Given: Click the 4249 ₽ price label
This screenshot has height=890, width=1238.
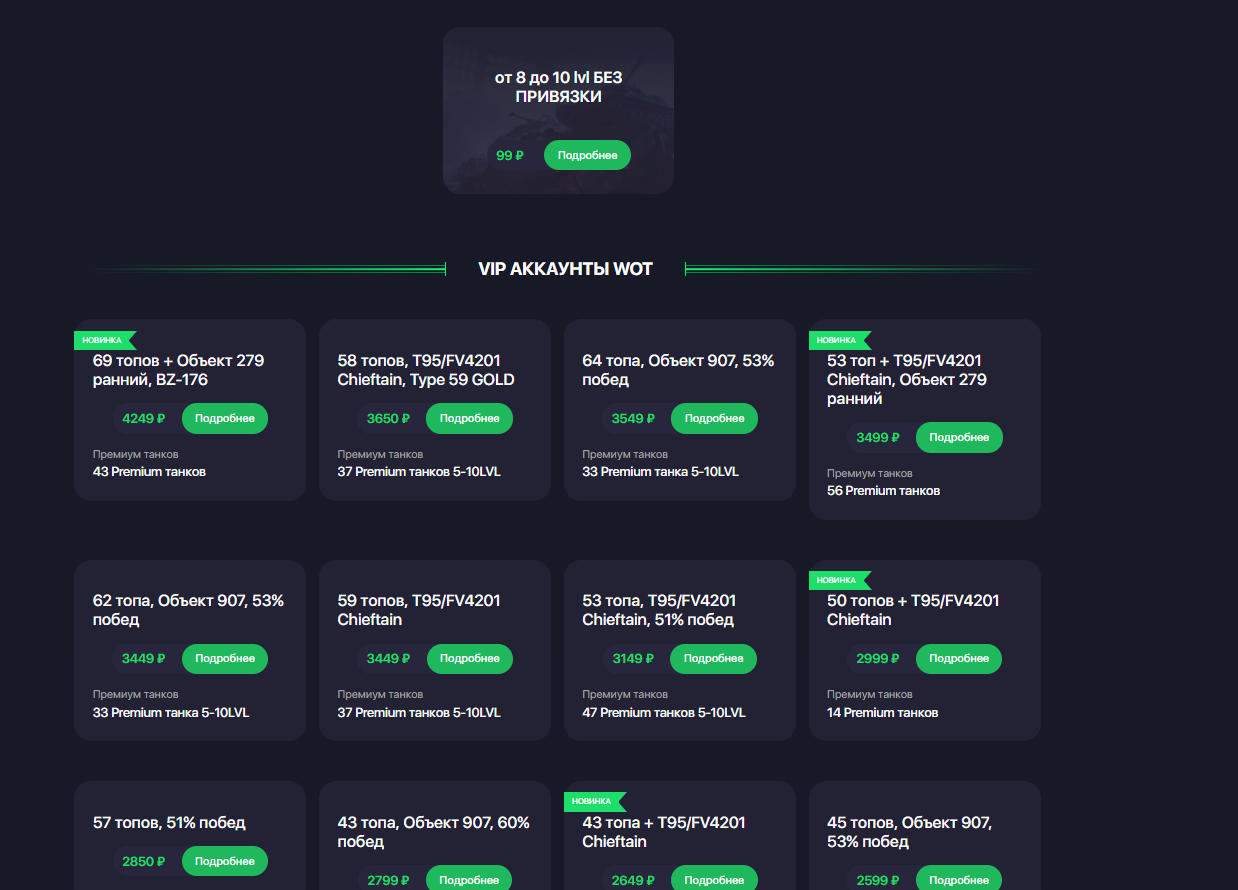Looking at the screenshot, I should (x=143, y=418).
